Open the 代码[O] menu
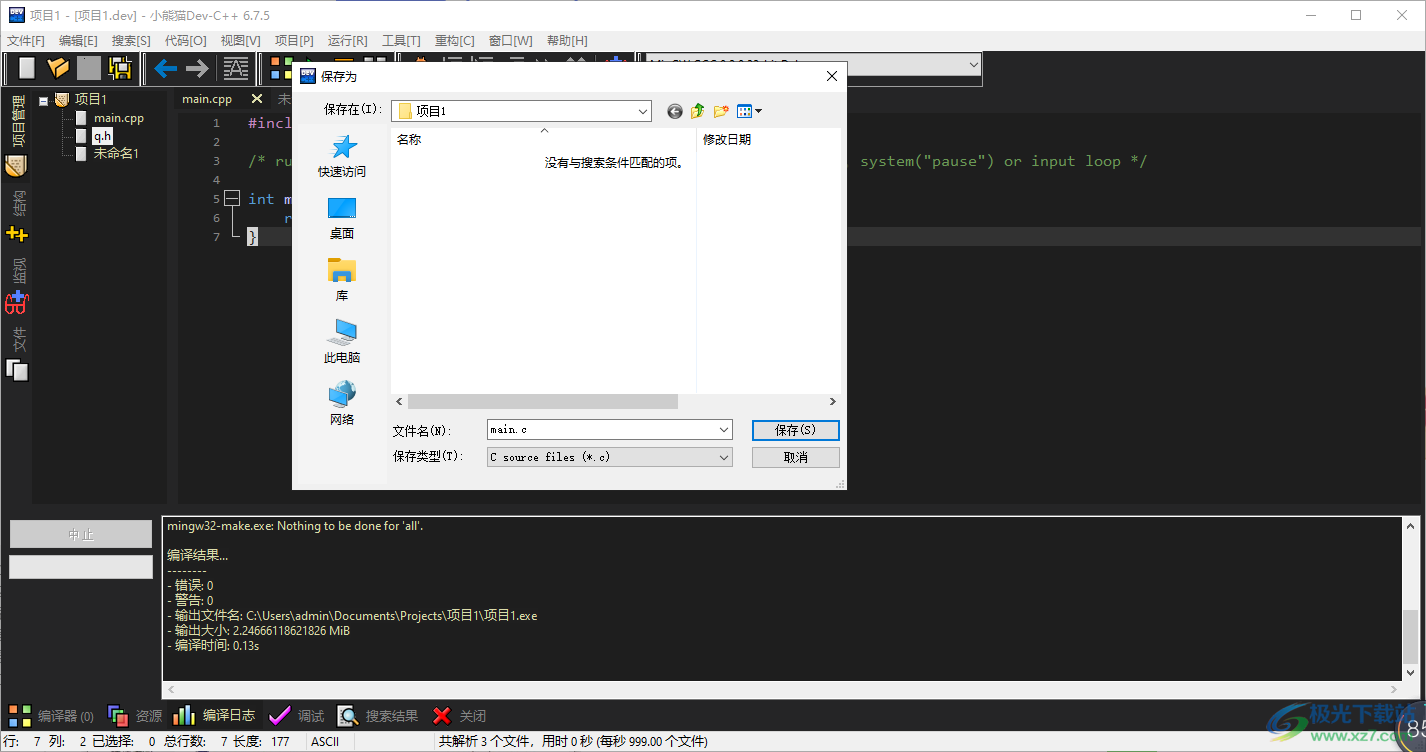Screen dimensions: 1426x752 (x=185, y=41)
